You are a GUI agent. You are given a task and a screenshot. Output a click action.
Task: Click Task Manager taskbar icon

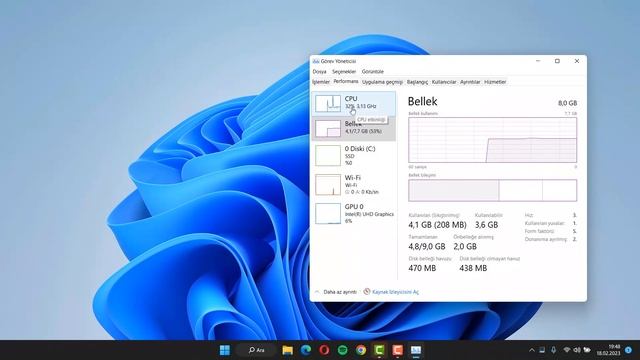(416, 350)
